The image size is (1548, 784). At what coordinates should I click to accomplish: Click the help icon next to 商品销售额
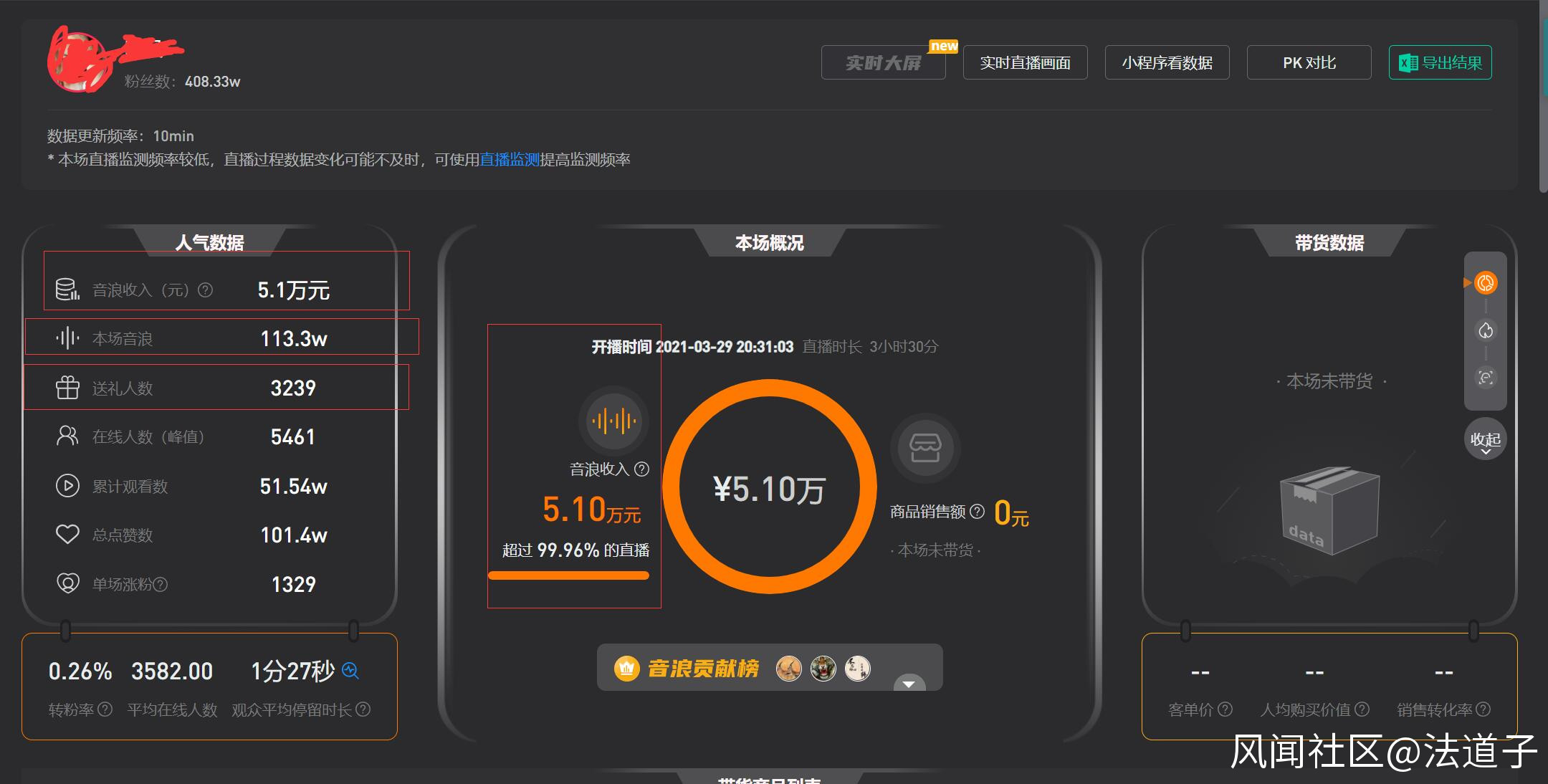(977, 512)
